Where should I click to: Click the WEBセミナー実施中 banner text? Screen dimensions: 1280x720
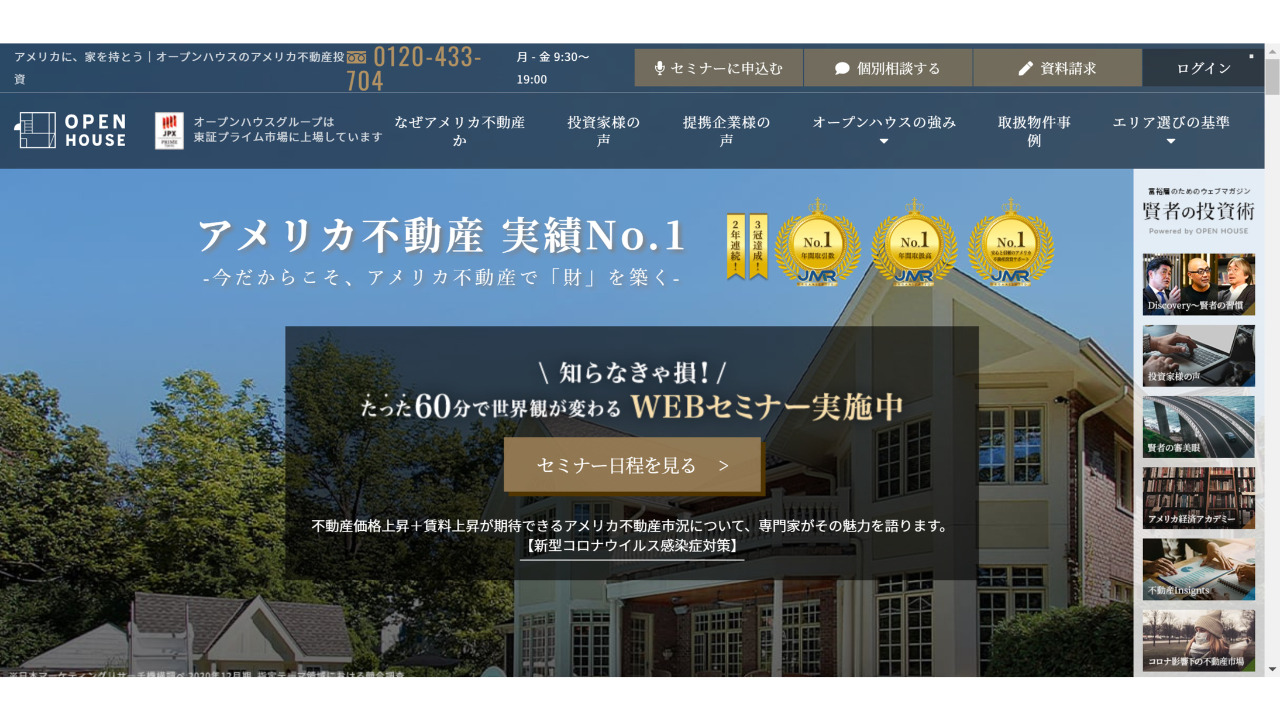click(x=766, y=406)
